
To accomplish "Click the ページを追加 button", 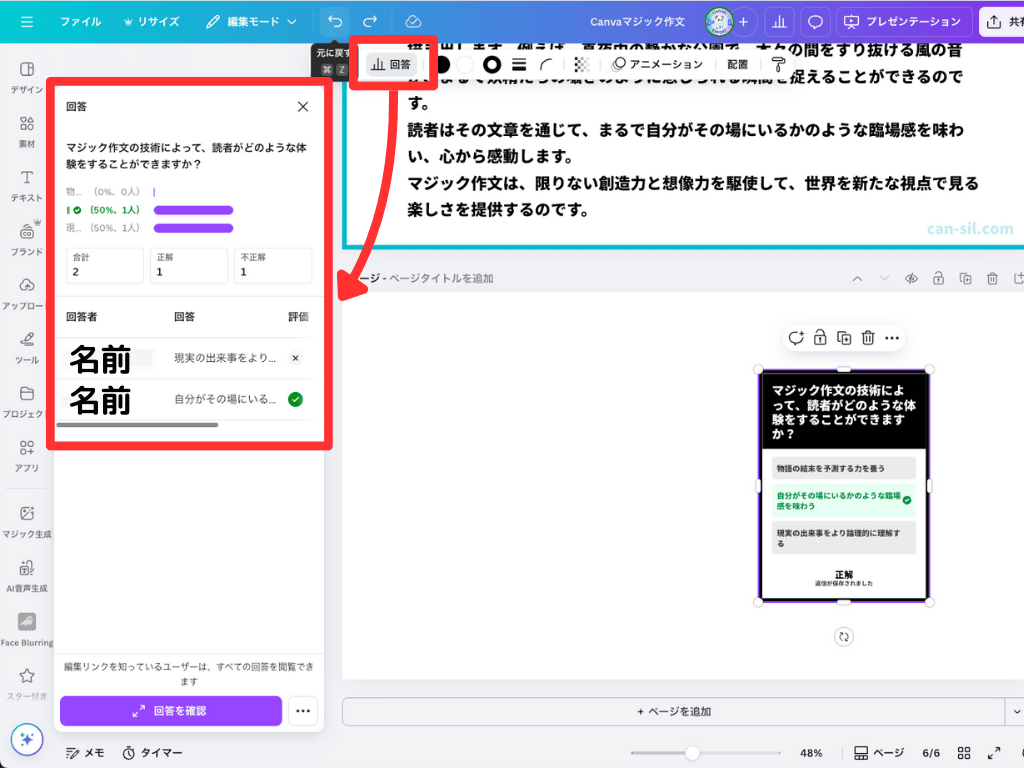I will tap(673, 711).
